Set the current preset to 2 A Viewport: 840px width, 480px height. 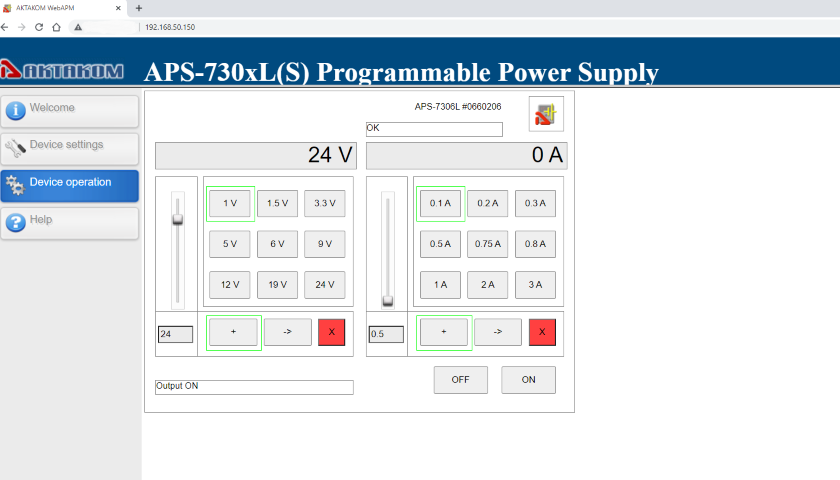pos(488,285)
